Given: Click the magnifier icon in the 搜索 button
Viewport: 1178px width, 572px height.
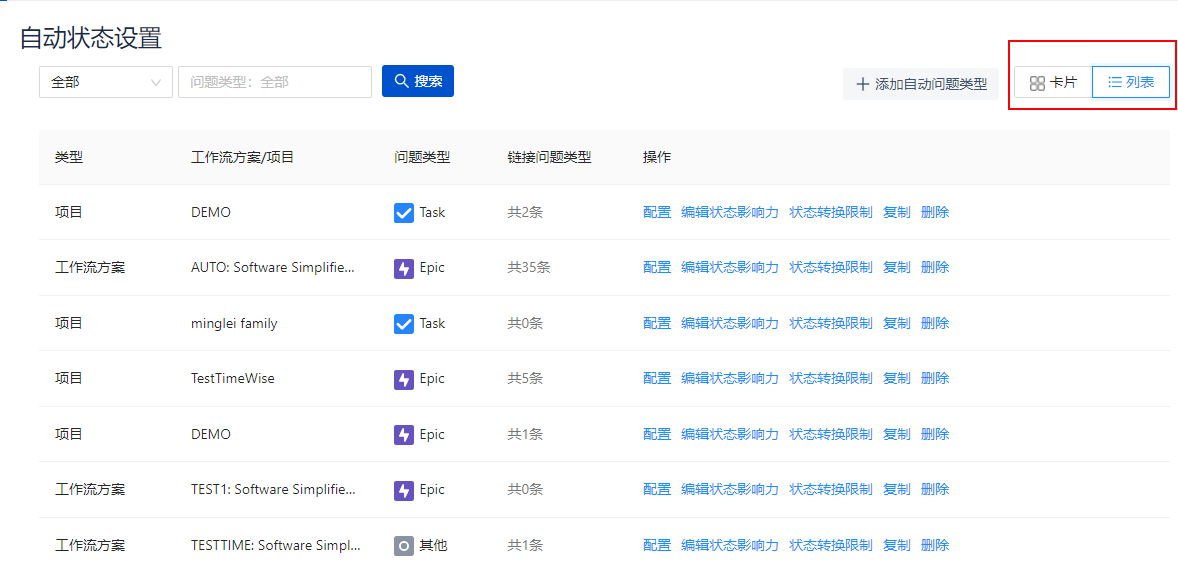Looking at the screenshot, I should coord(402,81).
